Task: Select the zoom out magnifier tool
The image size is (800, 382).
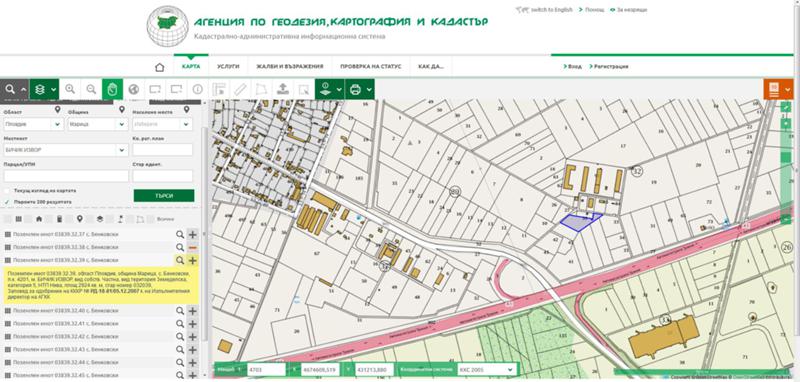Action: 91,89
